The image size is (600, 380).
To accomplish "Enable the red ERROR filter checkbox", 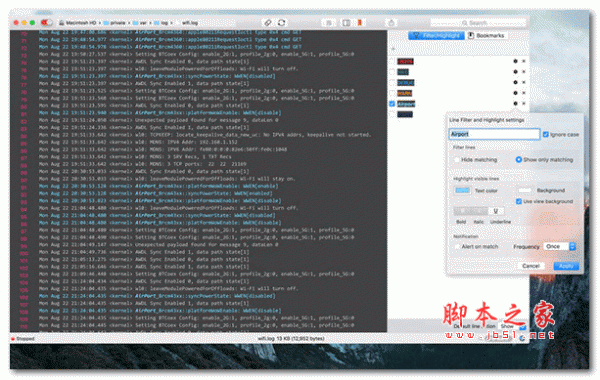I will click(x=392, y=61).
